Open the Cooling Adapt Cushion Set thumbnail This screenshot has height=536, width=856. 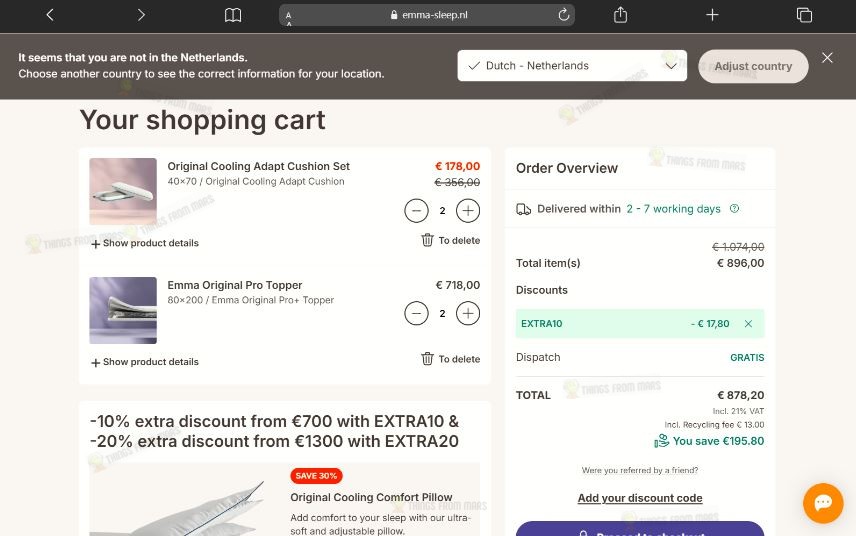(x=123, y=191)
